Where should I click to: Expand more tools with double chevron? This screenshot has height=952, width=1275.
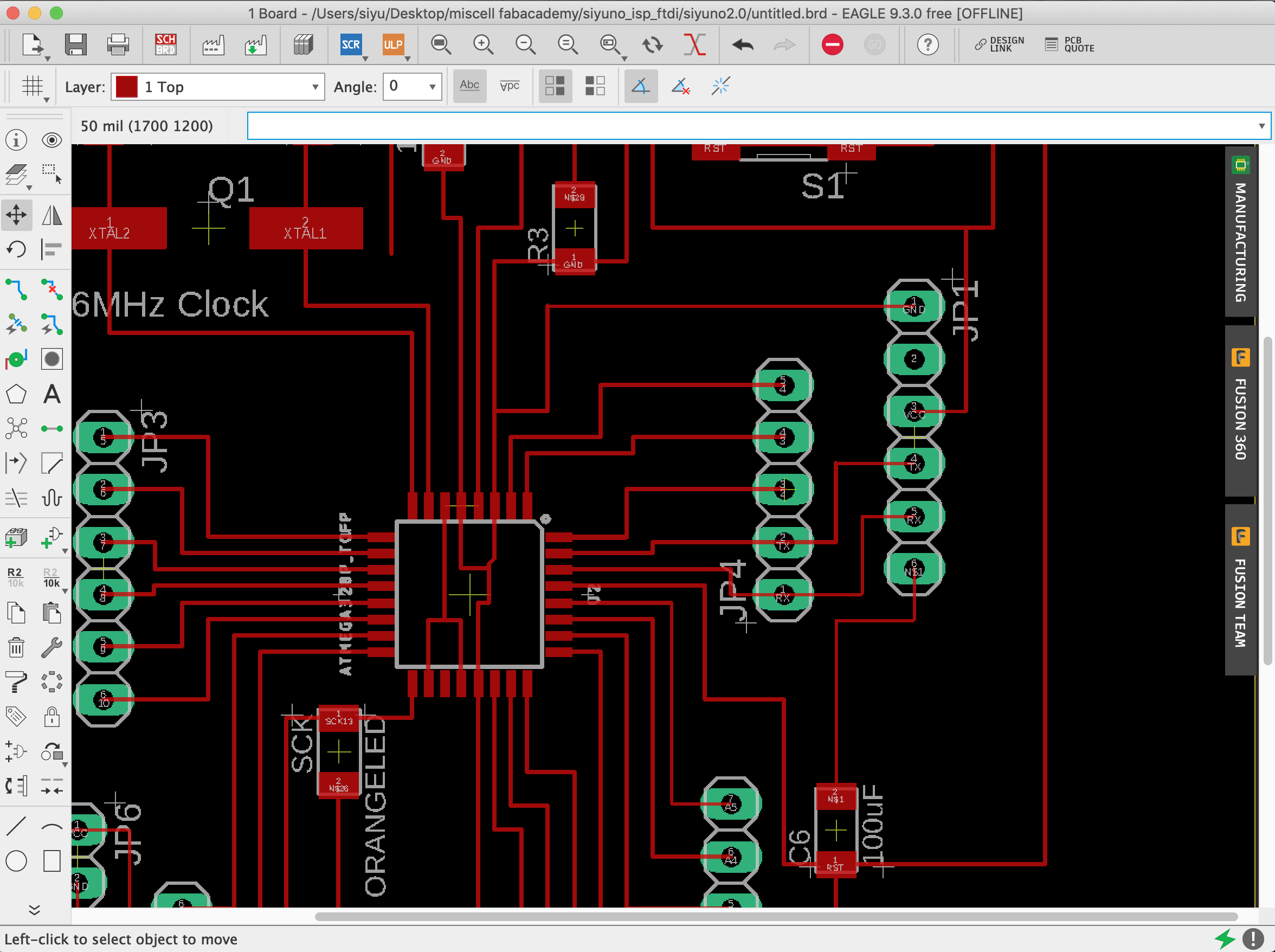34,909
